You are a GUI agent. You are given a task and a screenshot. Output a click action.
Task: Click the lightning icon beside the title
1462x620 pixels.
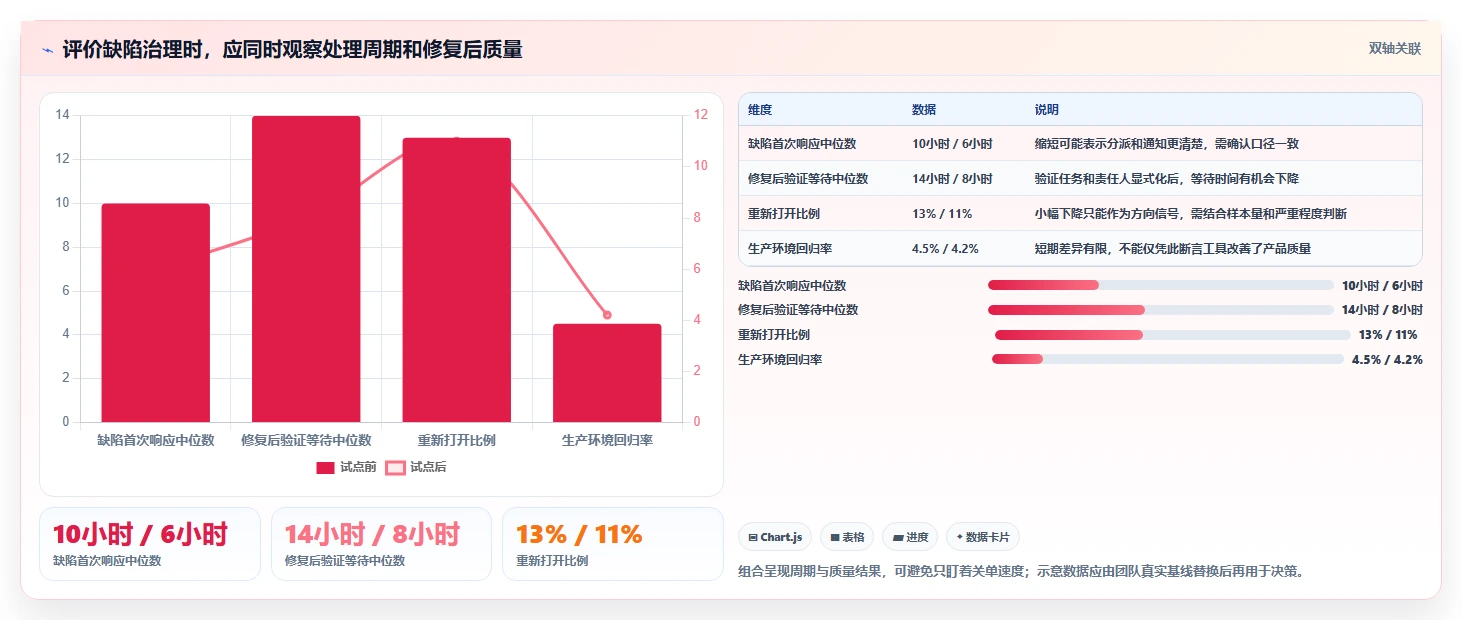coord(48,50)
